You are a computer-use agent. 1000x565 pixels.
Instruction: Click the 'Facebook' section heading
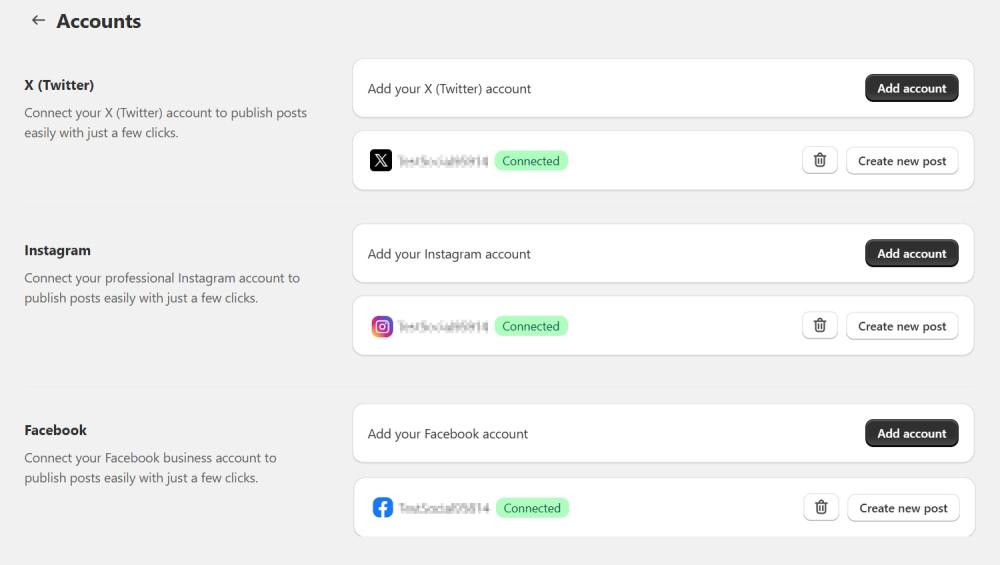click(x=55, y=430)
